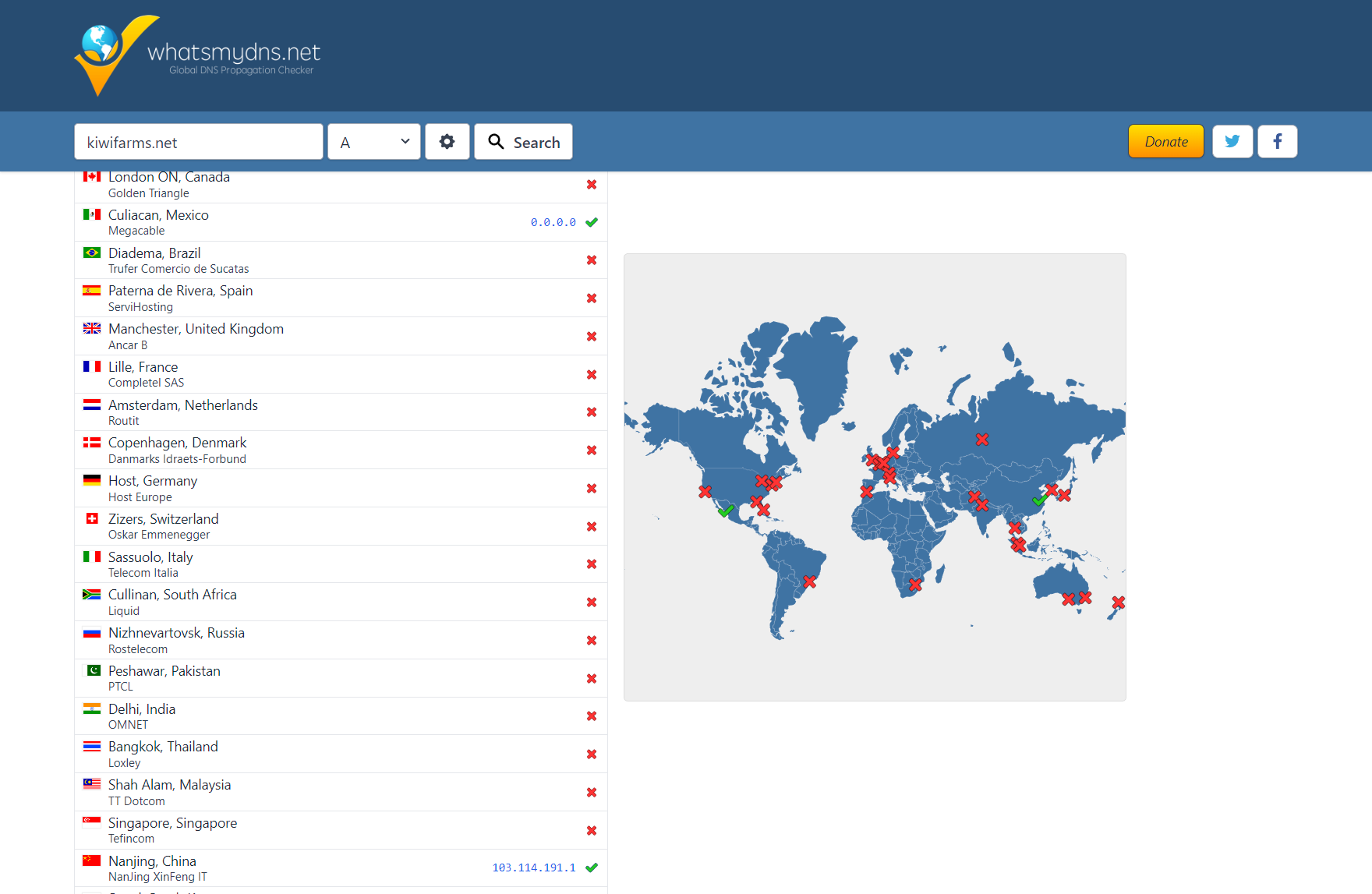1372x894 pixels.
Task: Click the green check for Nanjing, China
Action: (592, 867)
